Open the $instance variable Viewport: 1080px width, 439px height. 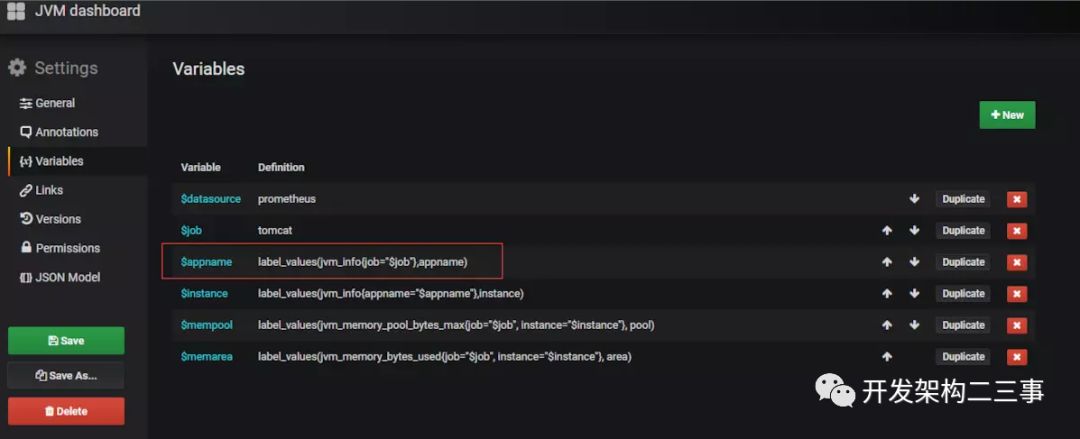click(x=204, y=294)
